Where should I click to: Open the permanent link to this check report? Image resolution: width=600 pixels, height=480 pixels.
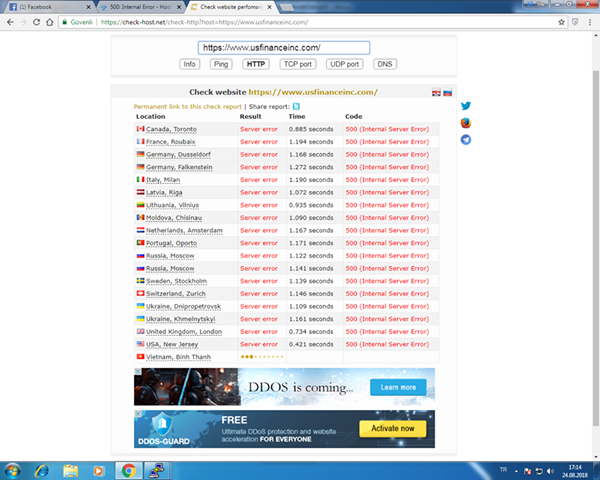187,106
